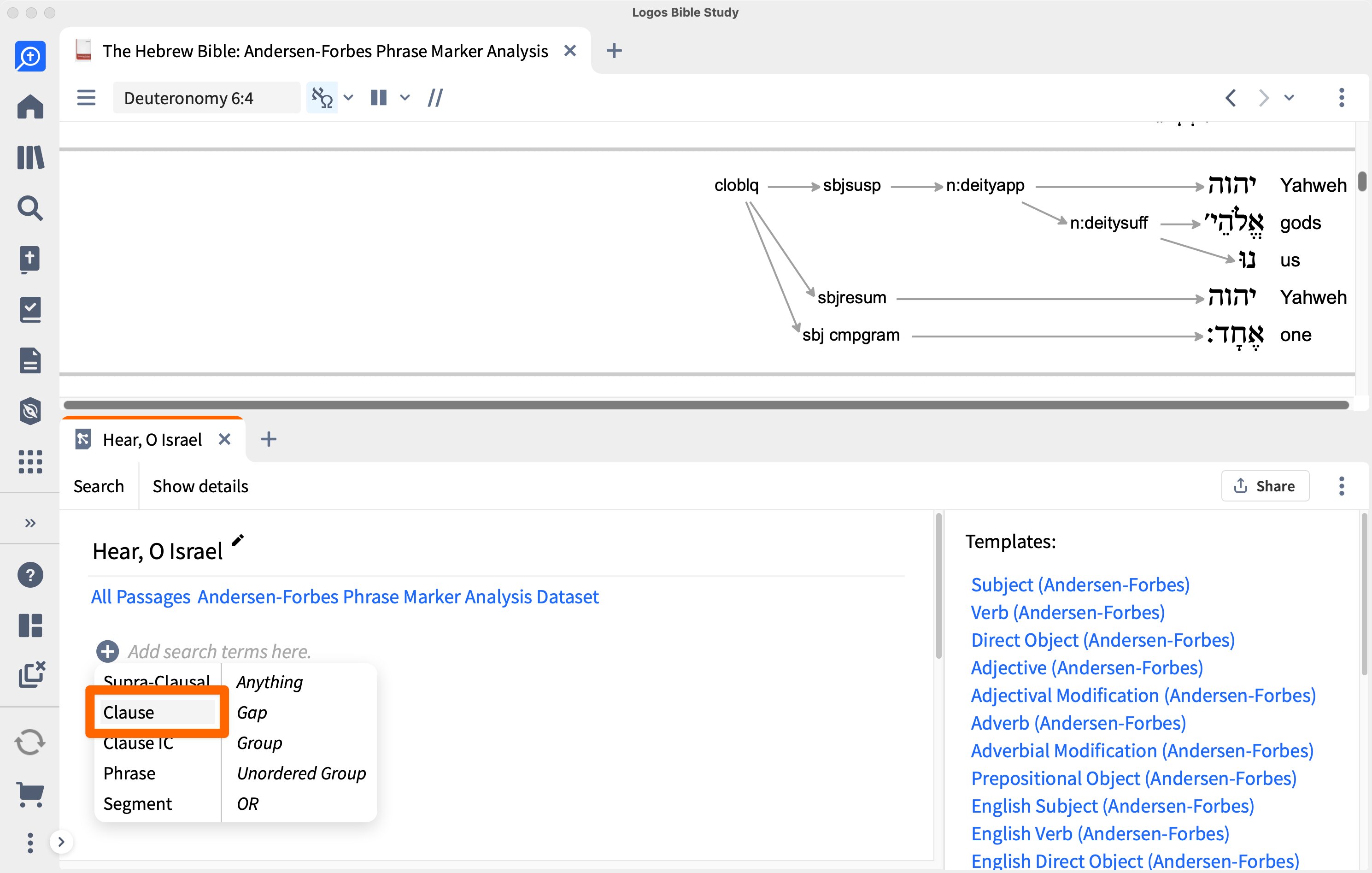Open the Andersen-Forbes Phrase Marker Analysis Dataset link

pyautogui.click(x=398, y=596)
